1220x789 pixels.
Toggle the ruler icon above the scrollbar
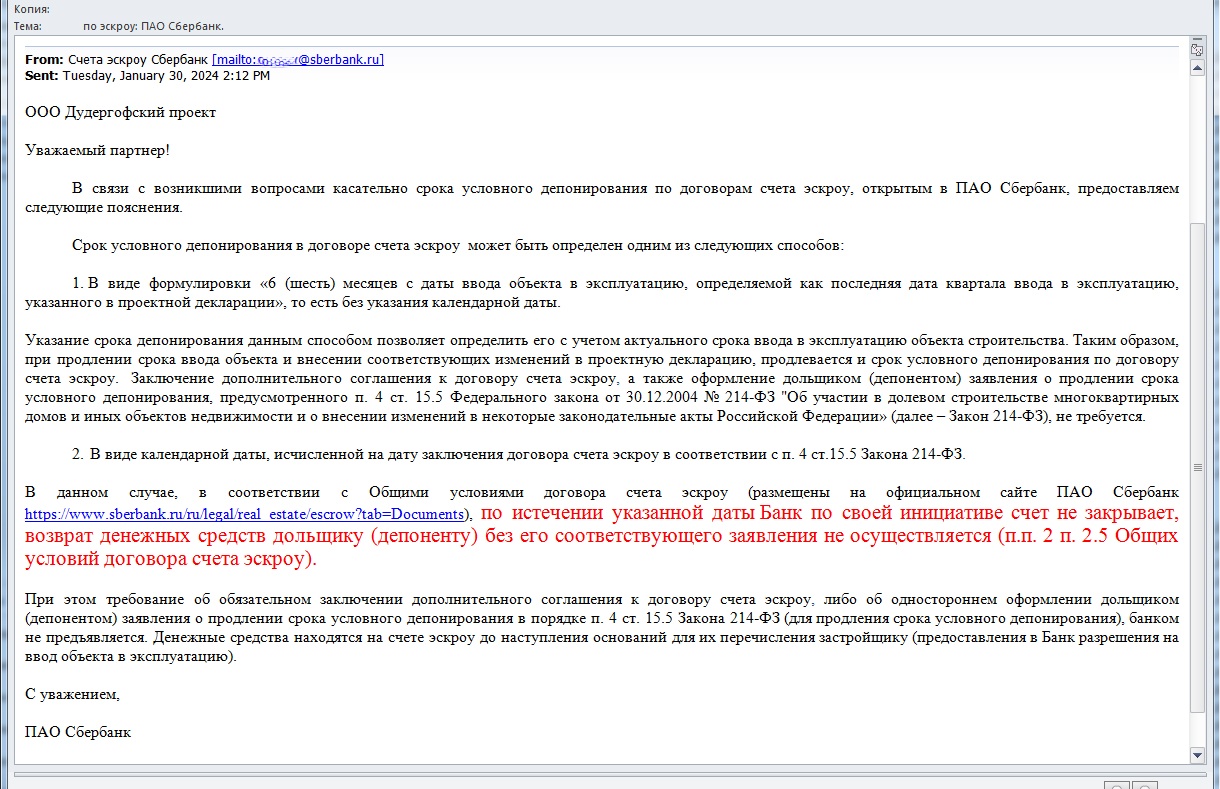pos(1197,50)
